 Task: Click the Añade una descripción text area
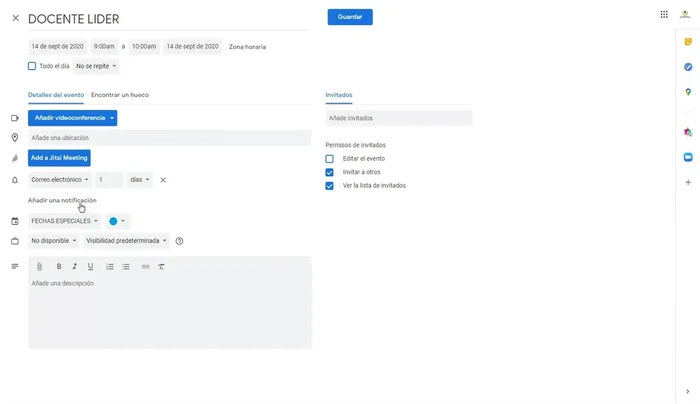click(170, 312)
